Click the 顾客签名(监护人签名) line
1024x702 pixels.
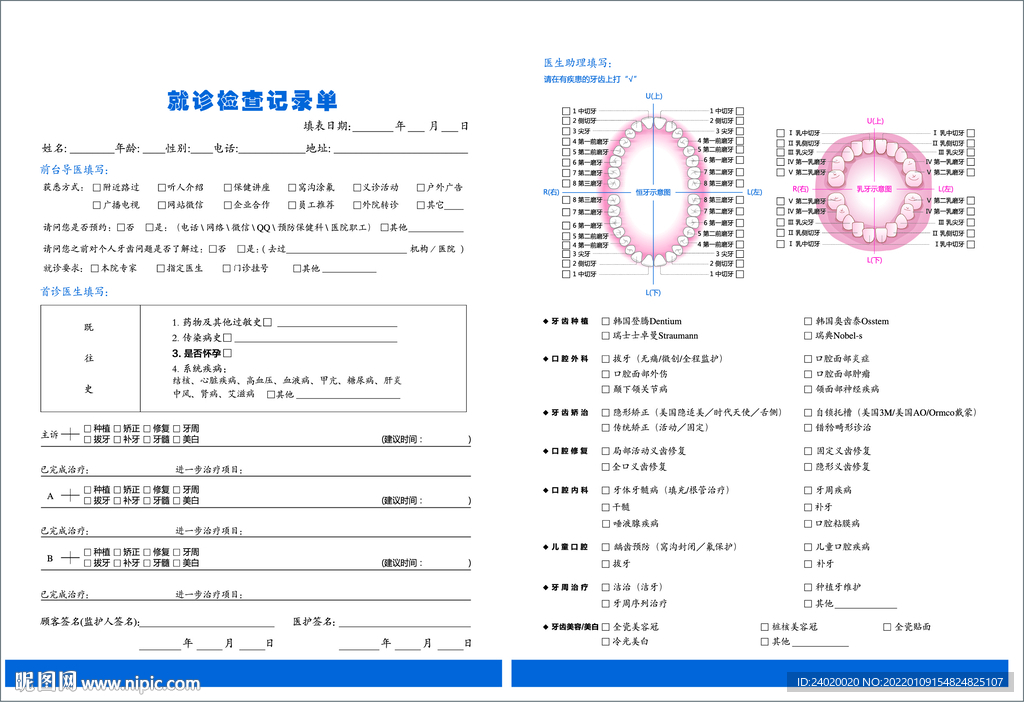click(x=207, y=623)
